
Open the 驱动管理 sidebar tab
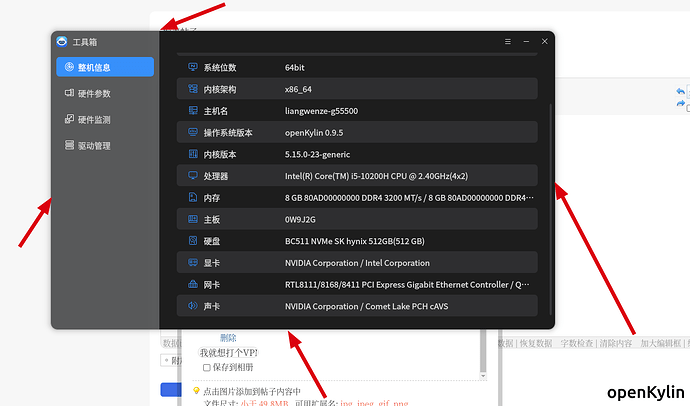(105, 146)
